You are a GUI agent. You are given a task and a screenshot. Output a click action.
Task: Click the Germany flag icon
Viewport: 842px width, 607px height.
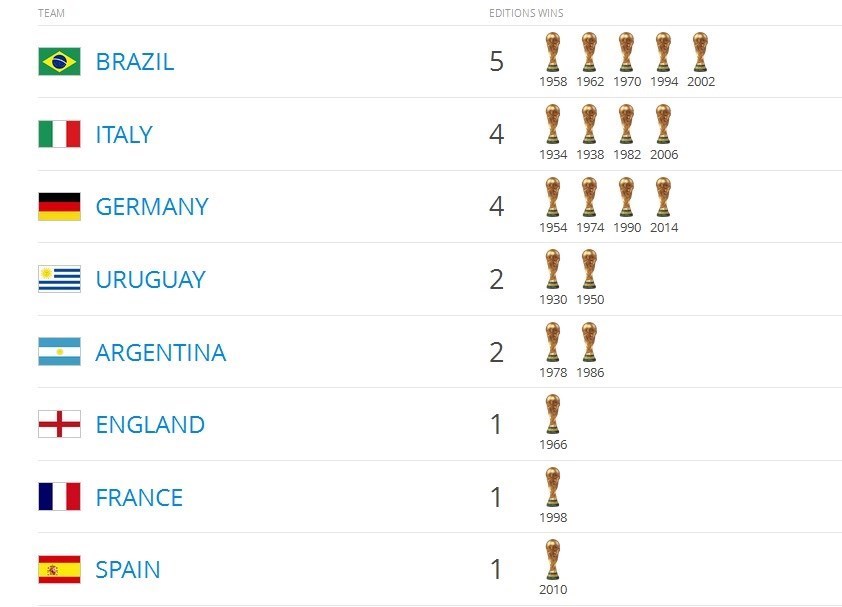point(59,207)
